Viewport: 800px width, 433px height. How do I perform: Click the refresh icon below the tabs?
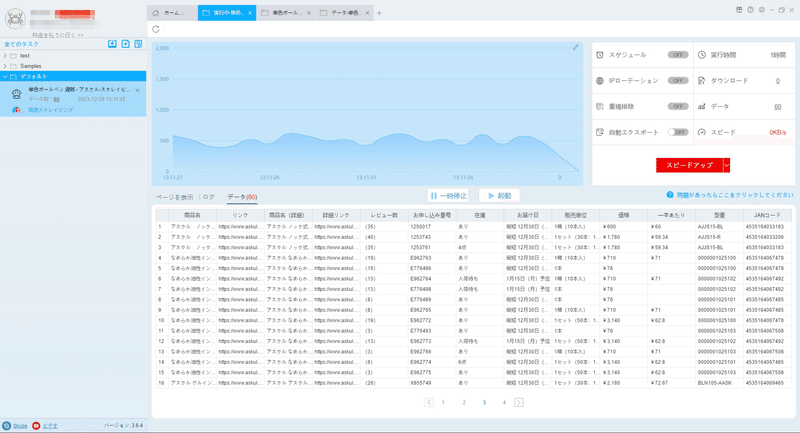(156, 30)
